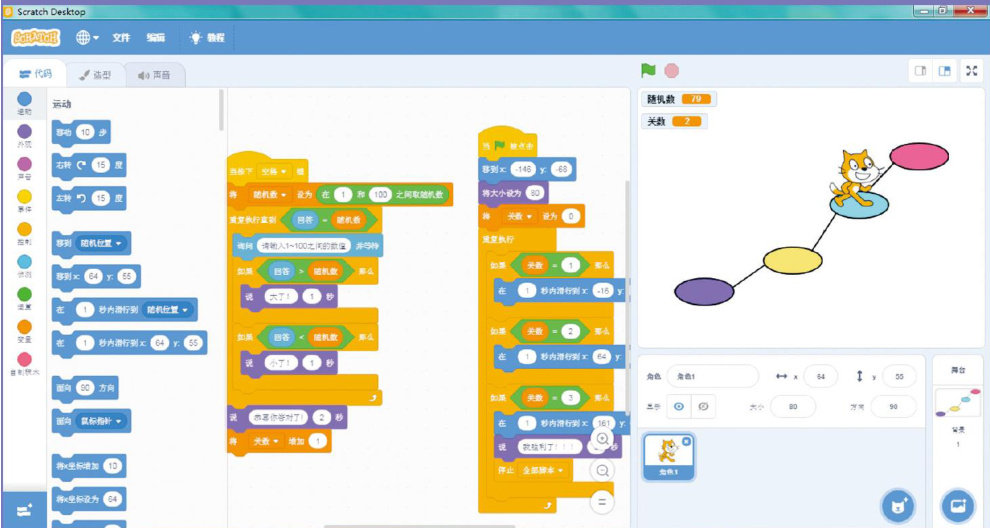Open the globe language dropdown
Image resolution: width=990 pixels, height=528 pixels.
click(x=87, y=37)
